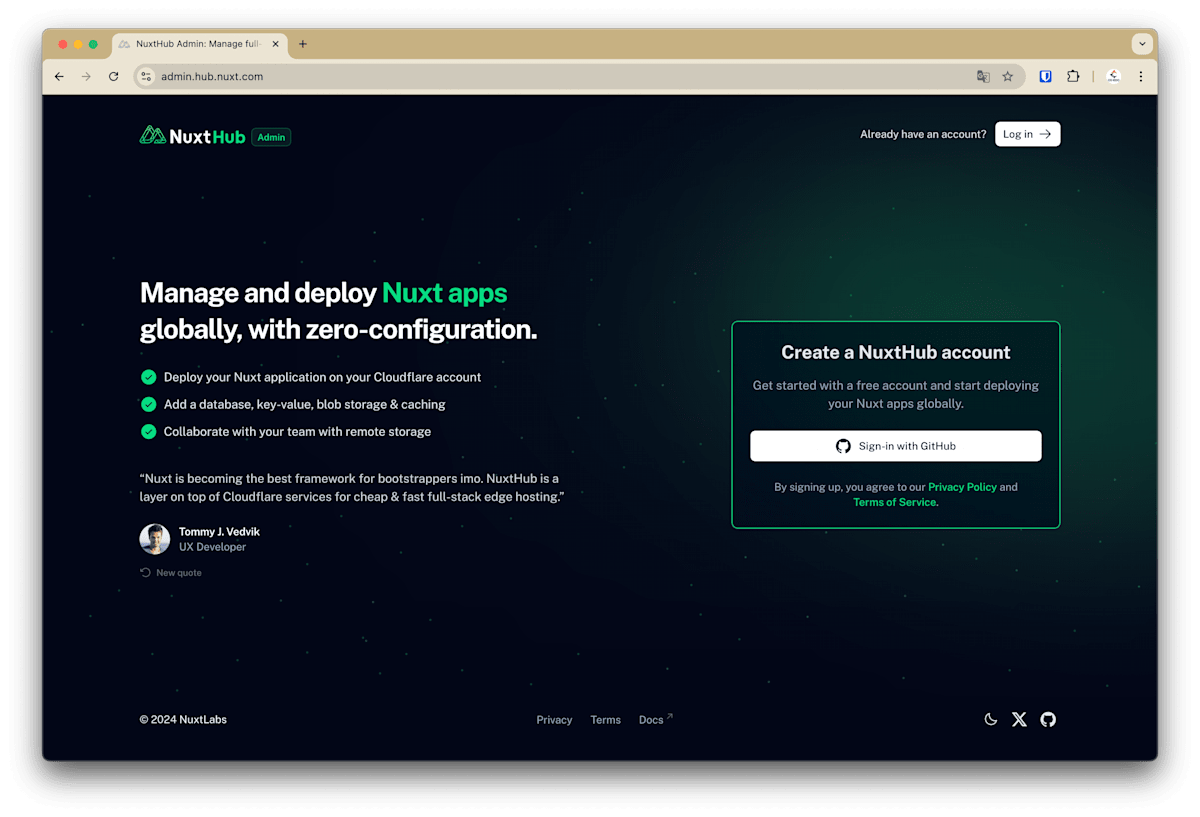
Task: Toggle dark mode with moon icon
Action: click(x=991, y=719)
